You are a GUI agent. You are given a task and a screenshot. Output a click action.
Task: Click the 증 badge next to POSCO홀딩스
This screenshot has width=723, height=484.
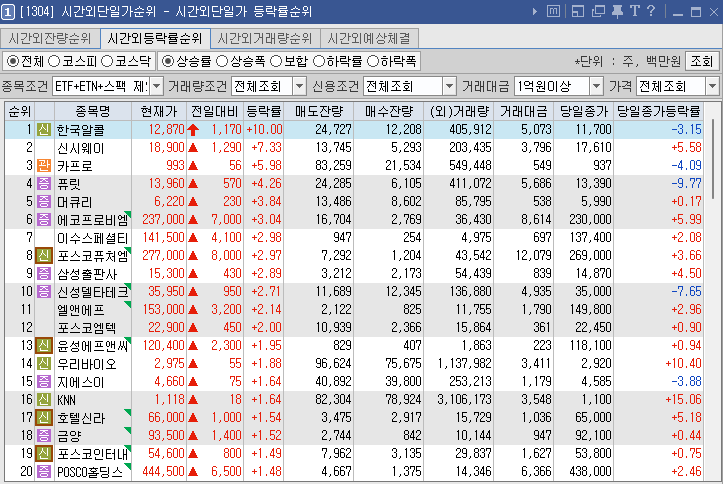pyautogui.click(x=44, y=471)
